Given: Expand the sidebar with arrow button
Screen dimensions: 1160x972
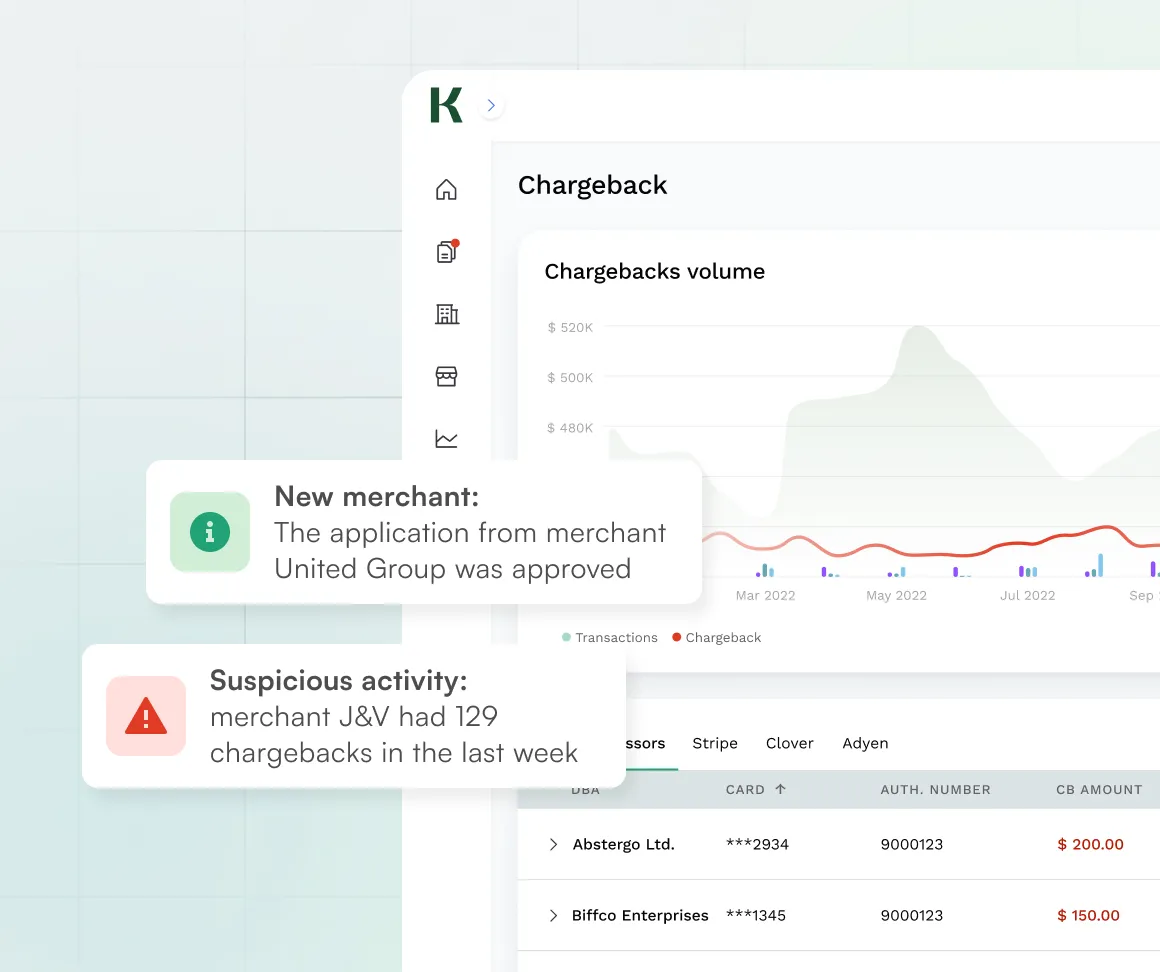Looking at the screenshot, I should (x=490, y=105).
